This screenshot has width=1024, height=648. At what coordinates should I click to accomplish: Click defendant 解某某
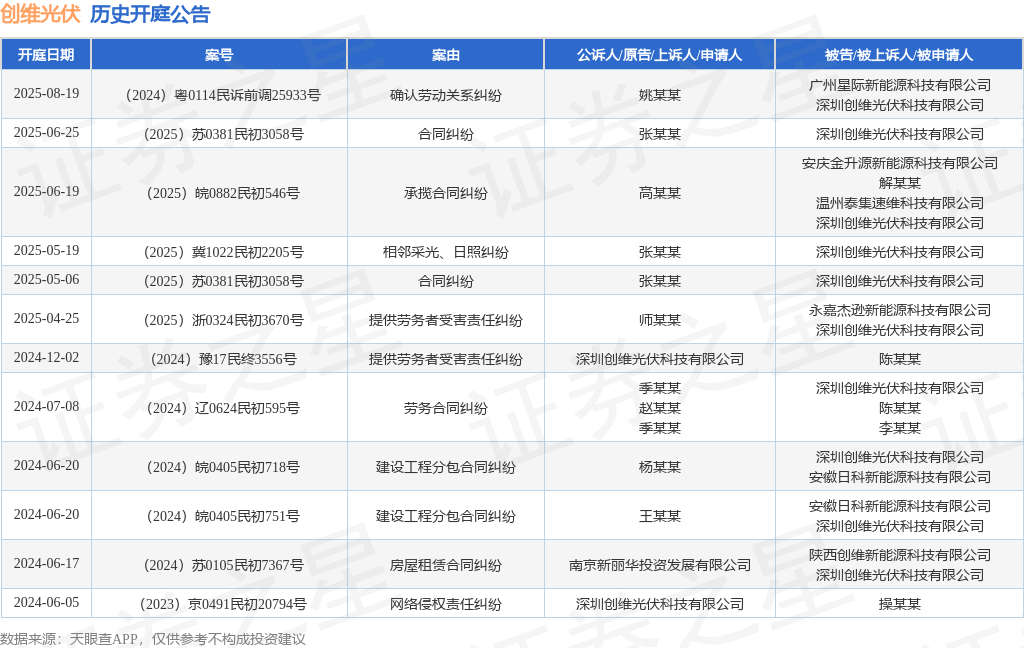899,184
